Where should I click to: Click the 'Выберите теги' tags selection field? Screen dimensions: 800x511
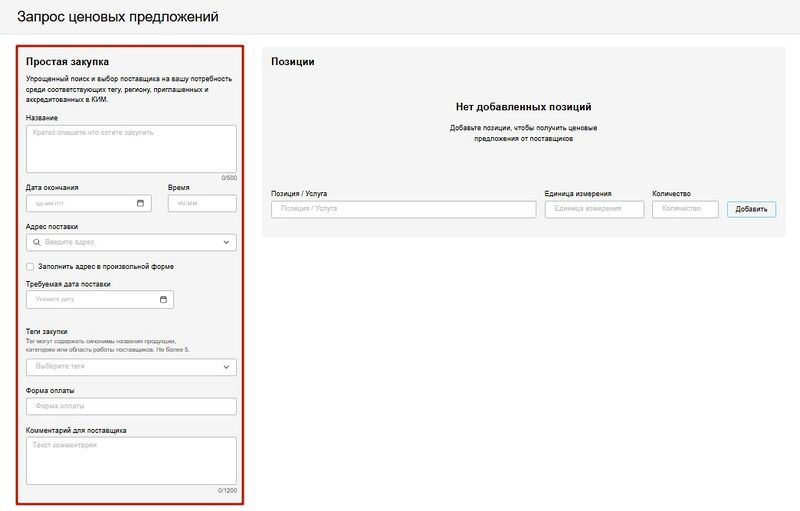(120, 367)
